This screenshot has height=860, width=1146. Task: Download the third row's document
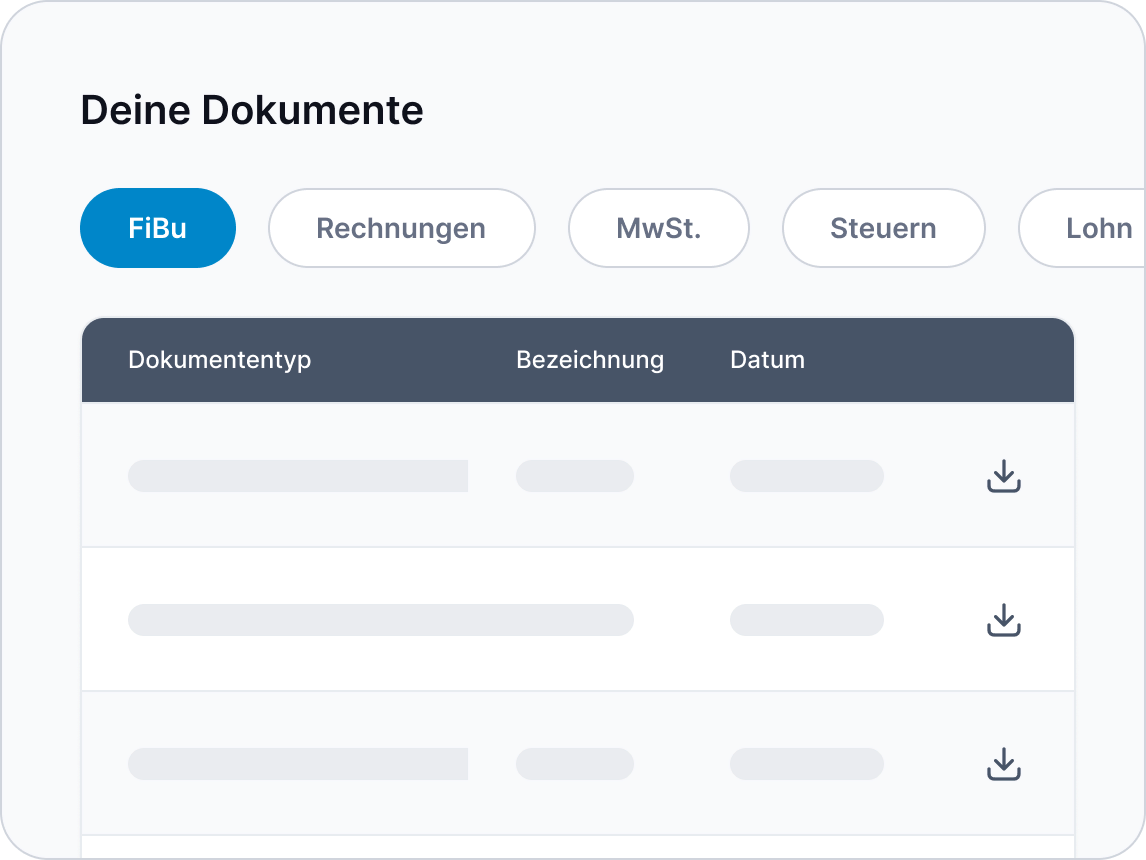pos(1003,764)
